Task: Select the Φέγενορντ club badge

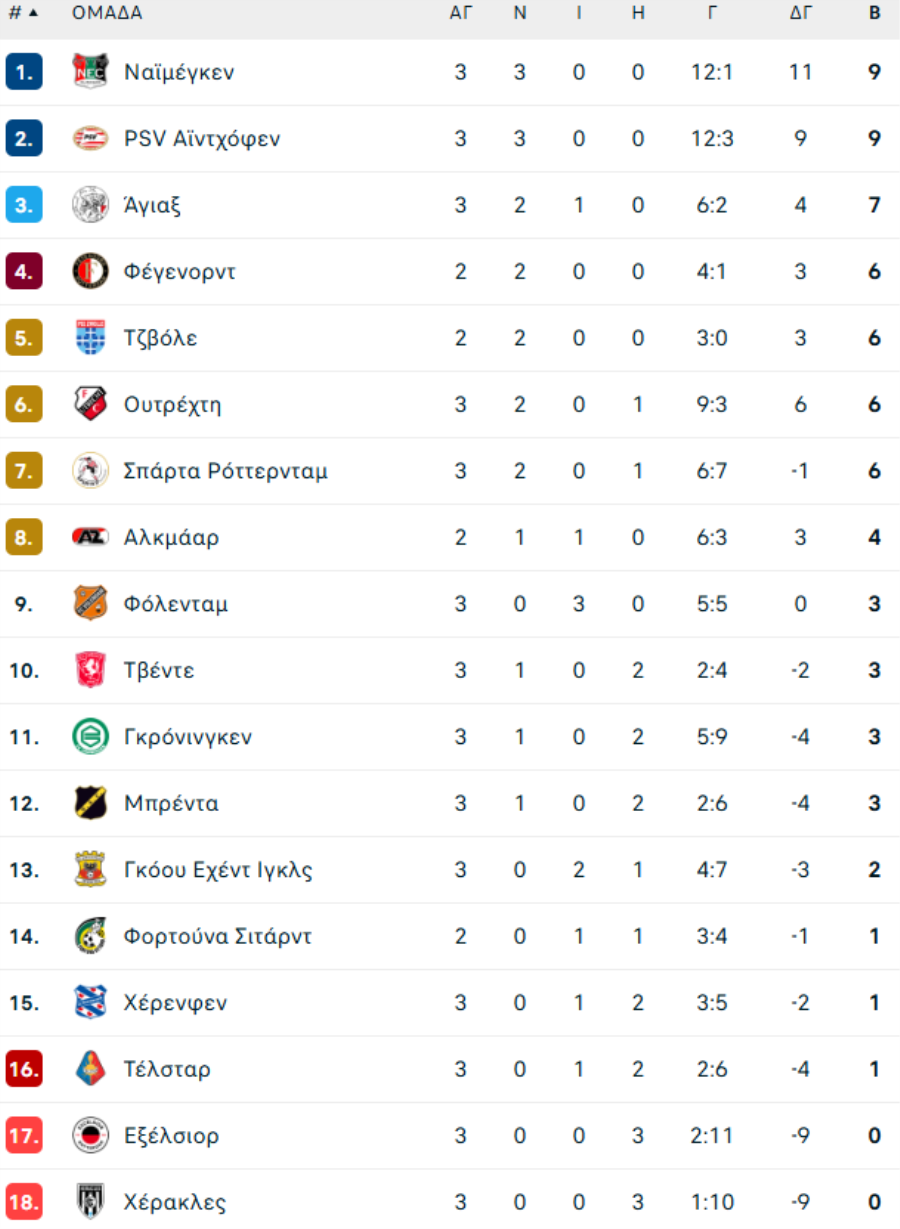Action: pyautogui.click(x=90, y=271)
